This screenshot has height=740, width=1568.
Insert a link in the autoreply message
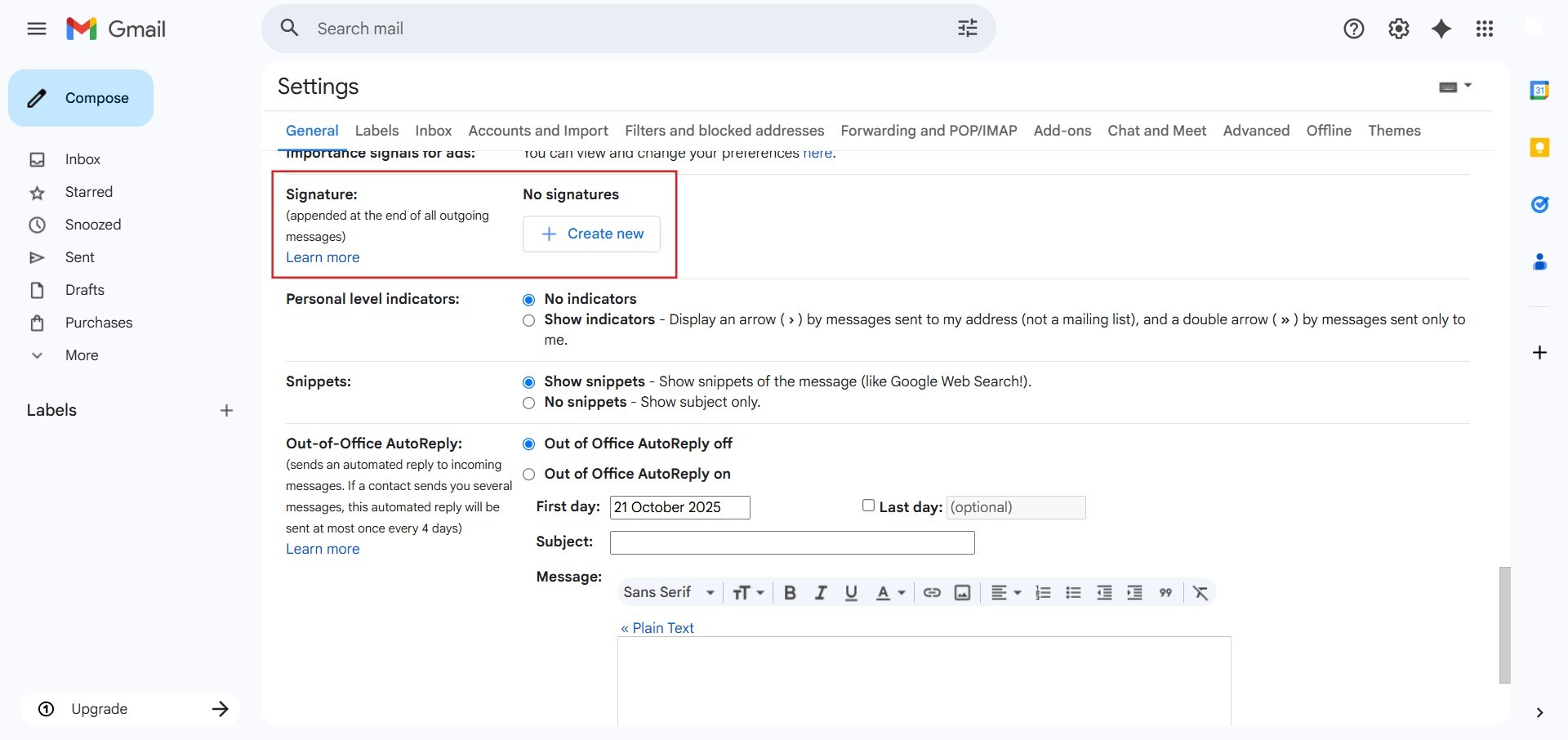(932, 593)
